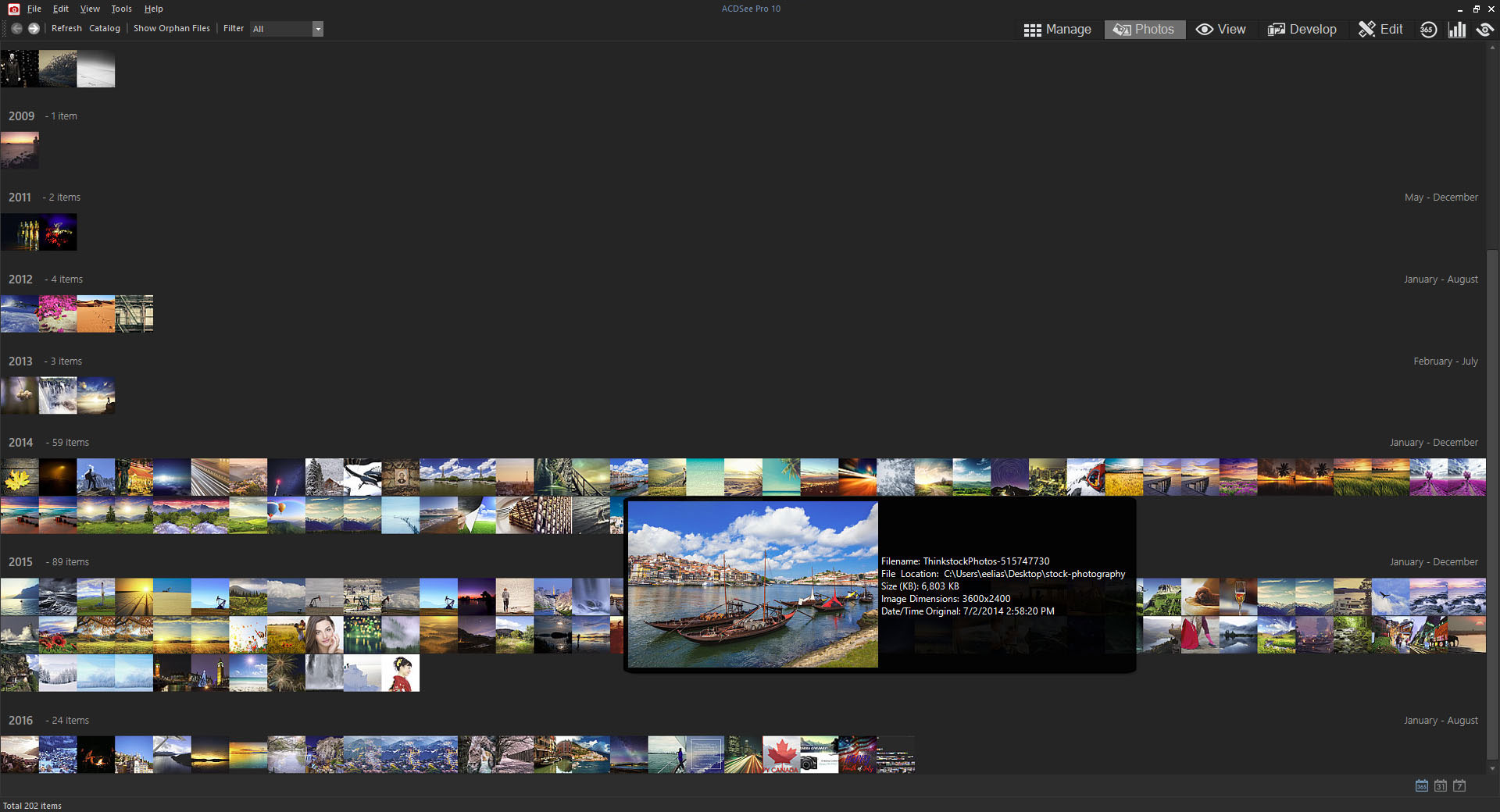Click the ACDSee app icon in title bar
Viewport: 1500px width, 812px height.
13,9
